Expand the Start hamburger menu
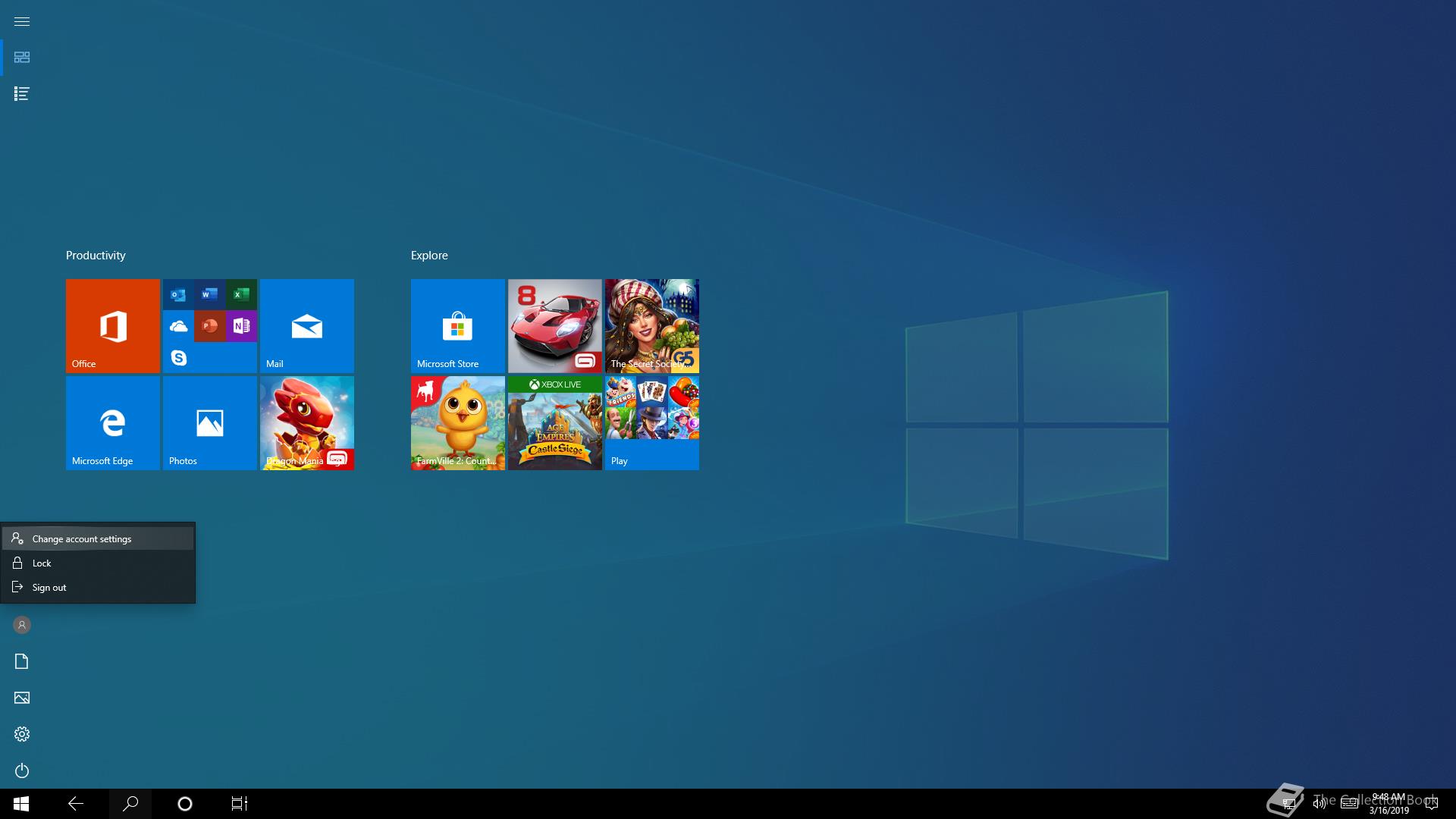The width and height of the screenshot is (1456, 819). 22,21
